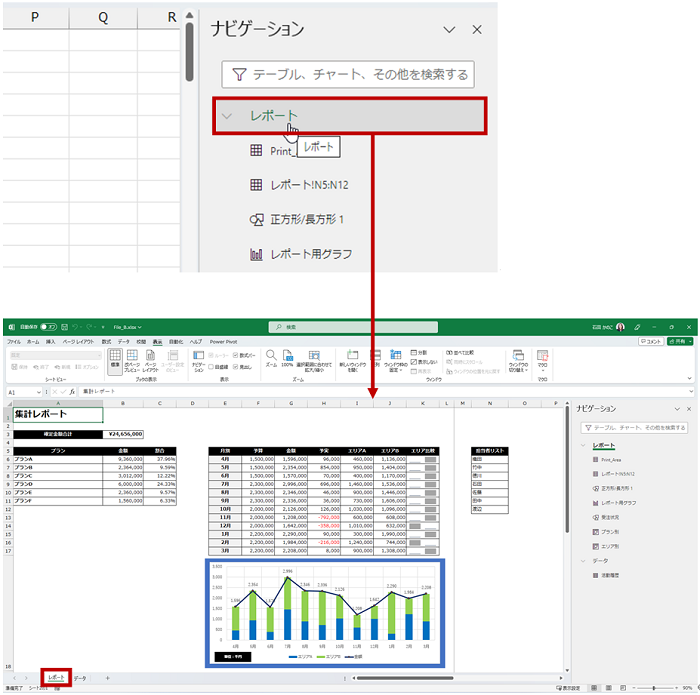700x695 pixels.
Task: Click the Save icon in quick access toolbar
Action: click(x=64, y=327)
